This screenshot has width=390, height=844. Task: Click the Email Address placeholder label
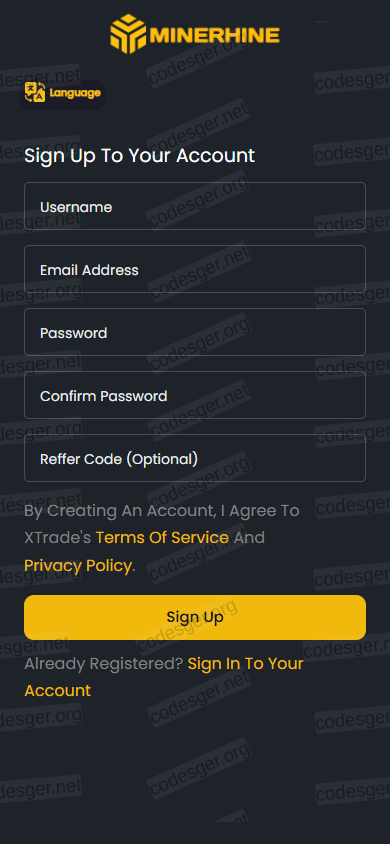point(89,270)
